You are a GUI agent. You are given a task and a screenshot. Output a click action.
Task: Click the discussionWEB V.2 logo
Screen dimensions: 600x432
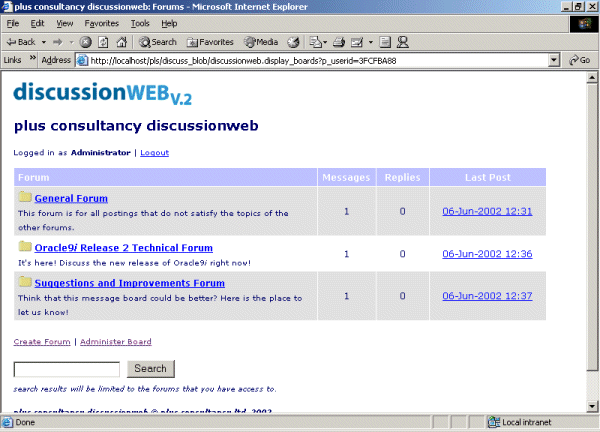(103, 94)
